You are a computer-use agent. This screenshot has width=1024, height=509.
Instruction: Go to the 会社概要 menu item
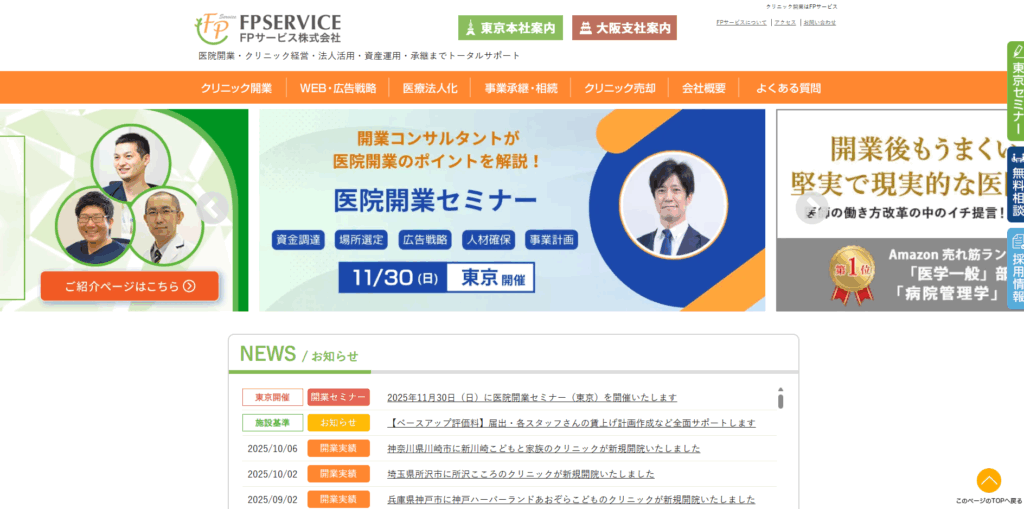704,88
